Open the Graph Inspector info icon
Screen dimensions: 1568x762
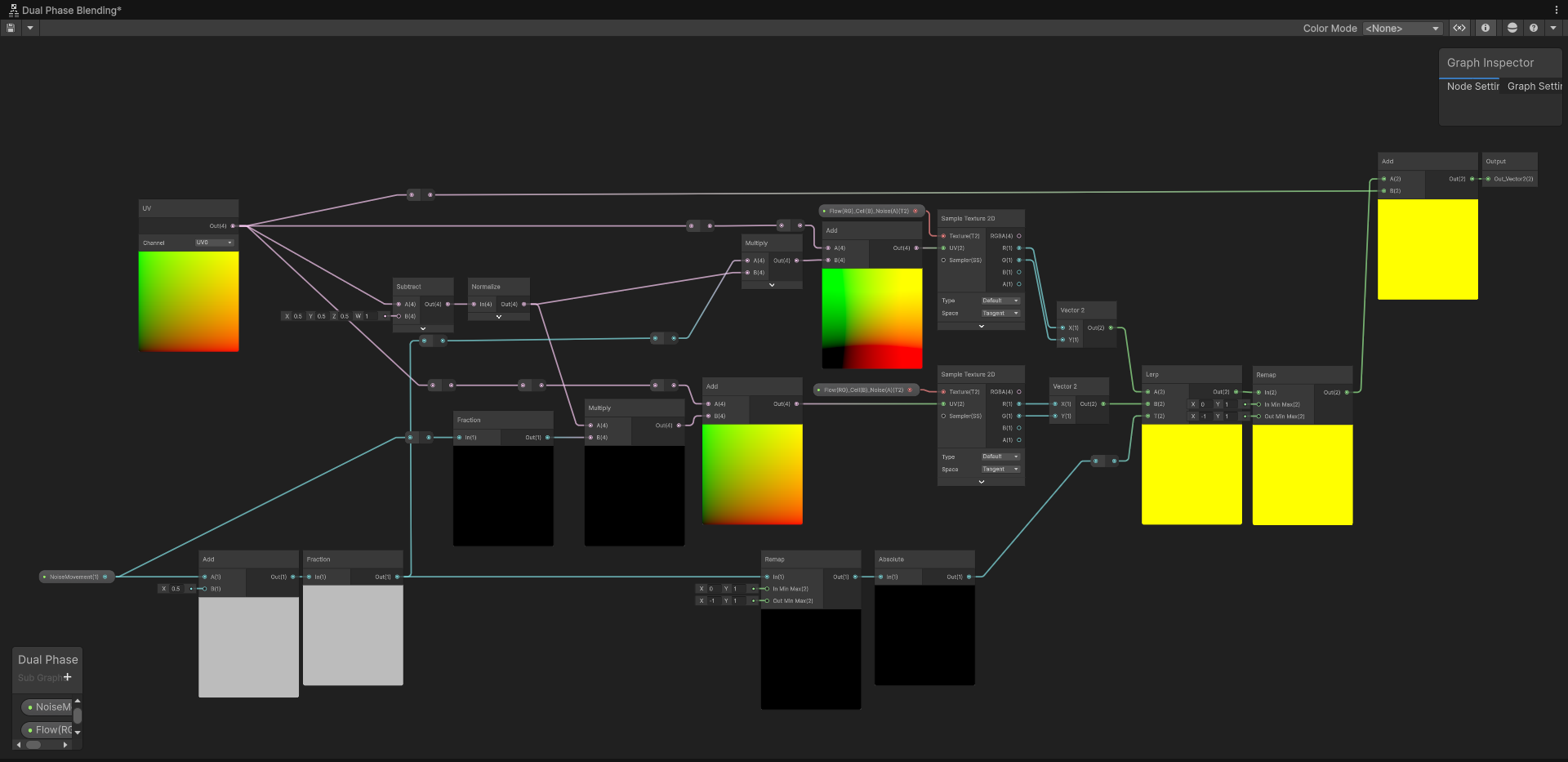click(1486, 27)
